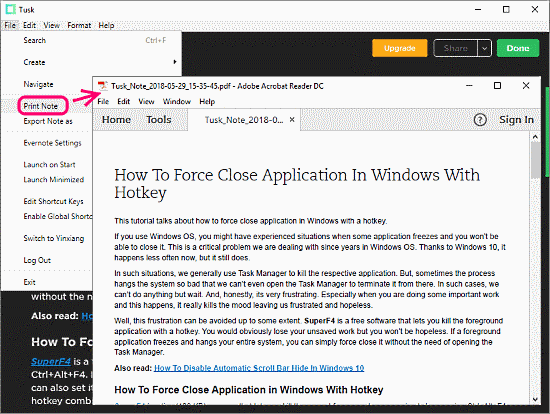Choose Navigate in the File menu
Viewport: 550px width, 414px height.
tap(38, 84)
